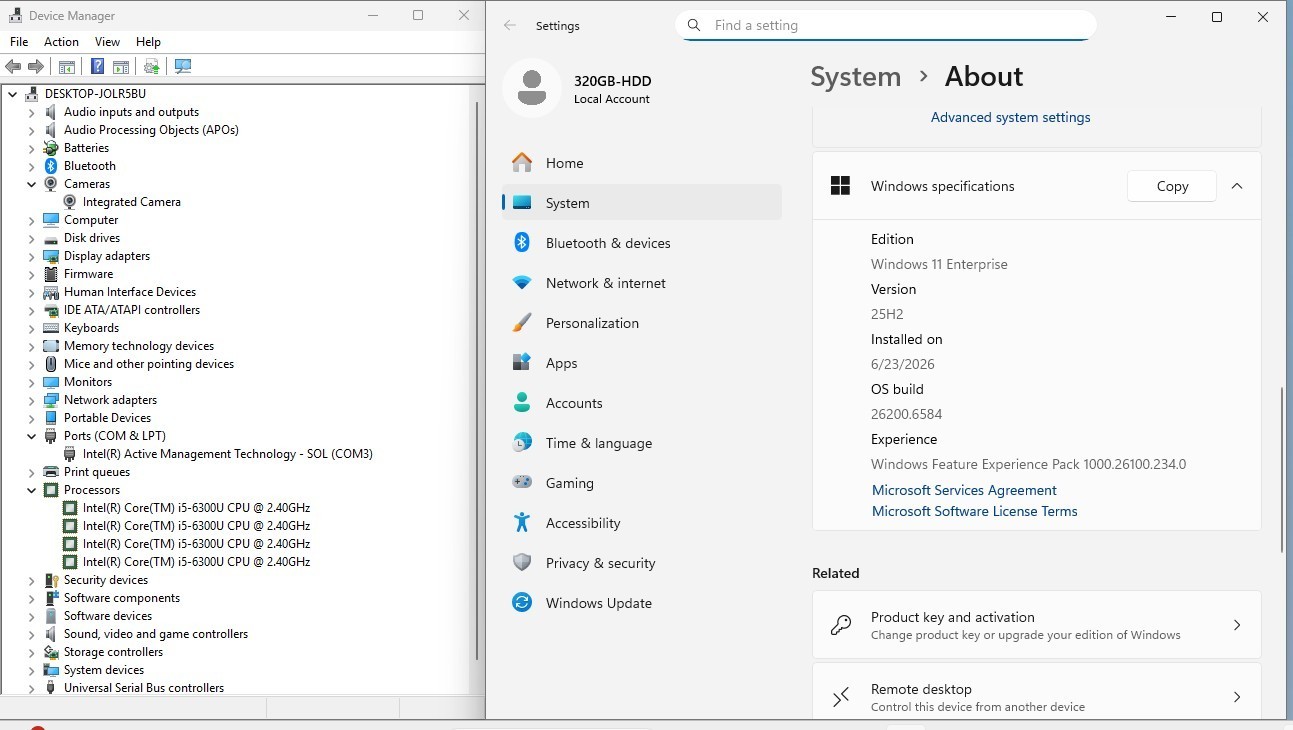1293x730 pixels.
Task: Expand the Disk drives category
Action: 32,238
